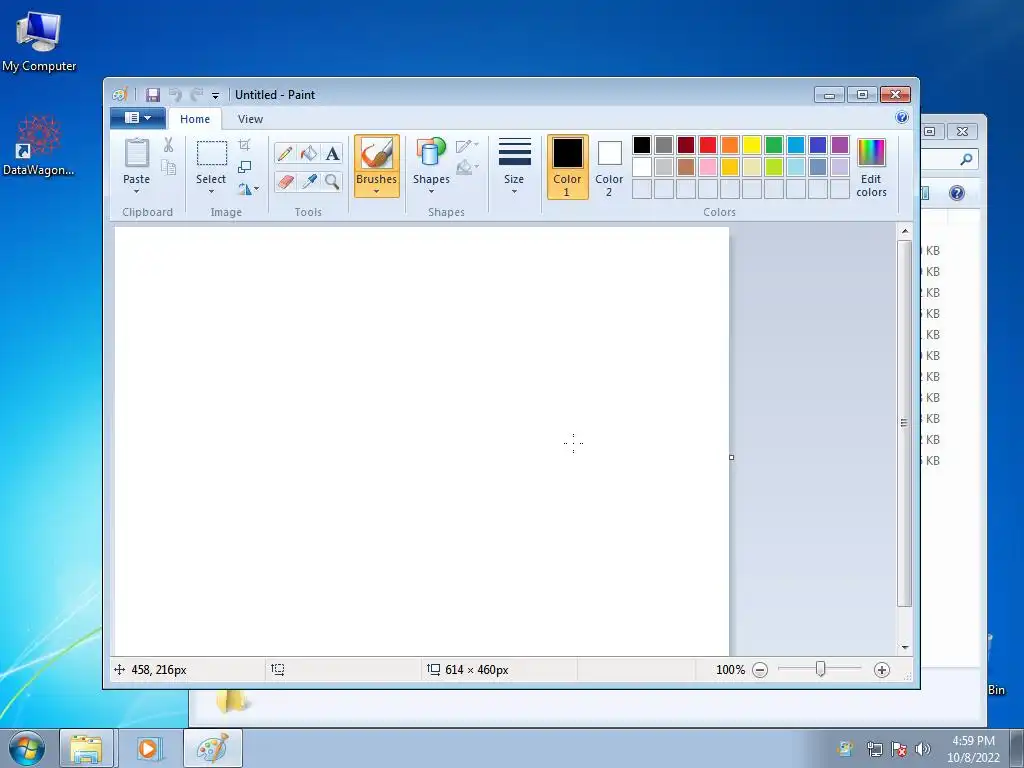The width and height of the screenshot is (1024, 768).
Task: Open Windows Explorer from the taskbar
Action: (86, 748)
